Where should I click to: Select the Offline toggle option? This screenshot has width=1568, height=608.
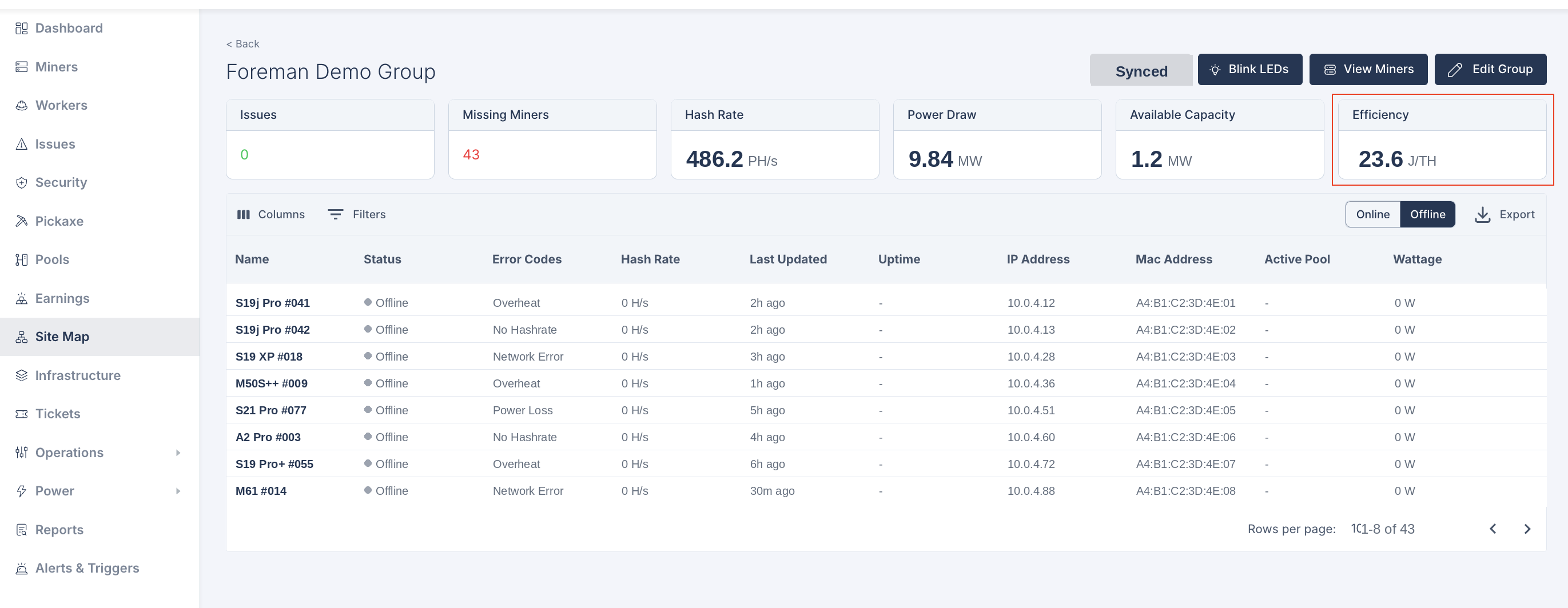pos(1427,214)
